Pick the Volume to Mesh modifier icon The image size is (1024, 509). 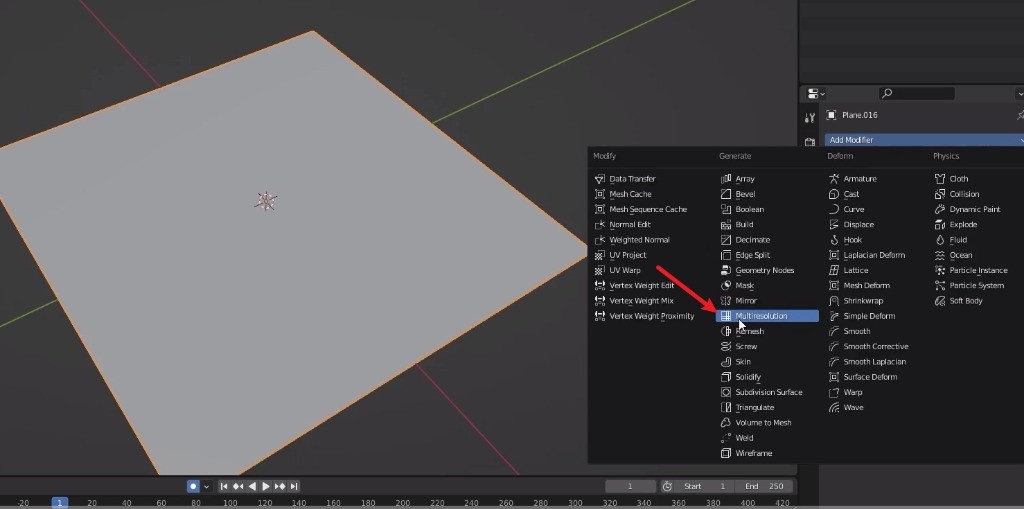point(726,423)
